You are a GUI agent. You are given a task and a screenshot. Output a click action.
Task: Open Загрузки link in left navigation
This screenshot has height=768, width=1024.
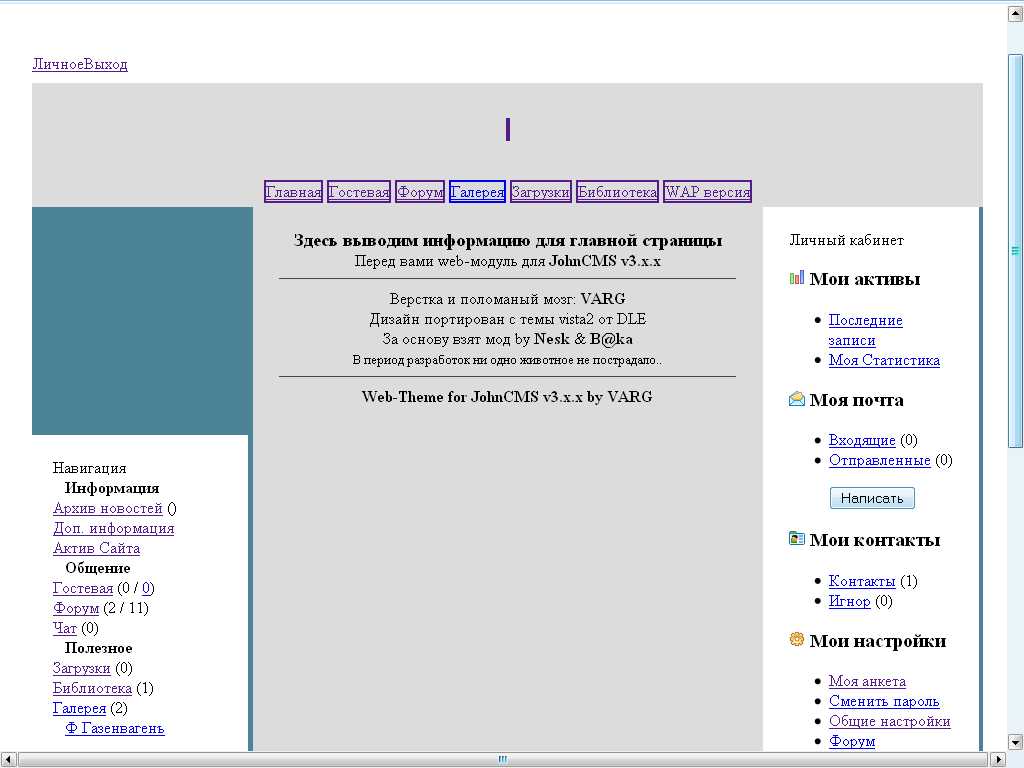click(82, 668)
